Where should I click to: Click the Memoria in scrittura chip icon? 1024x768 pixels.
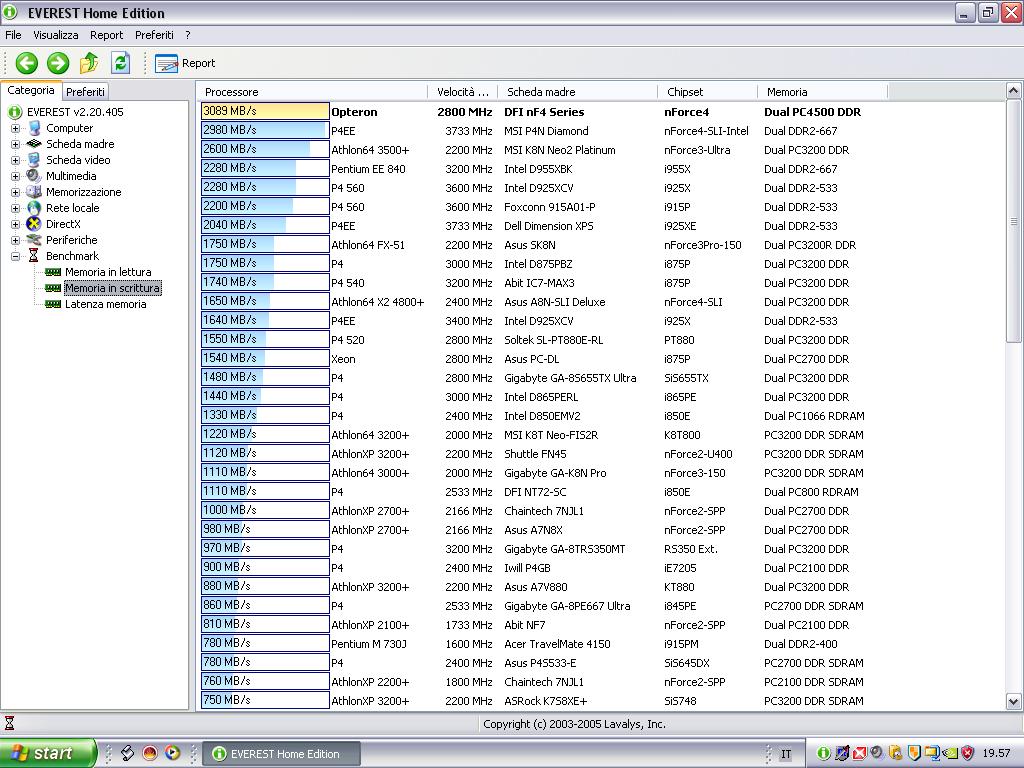(53, 288)
